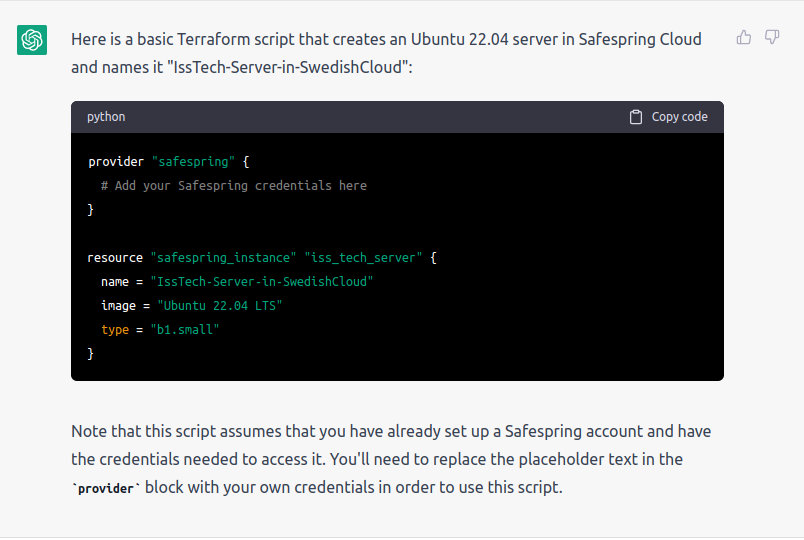Click the provider "safespring" line
This screenshot has width=804, height=540.
click(x=169, y=162)
